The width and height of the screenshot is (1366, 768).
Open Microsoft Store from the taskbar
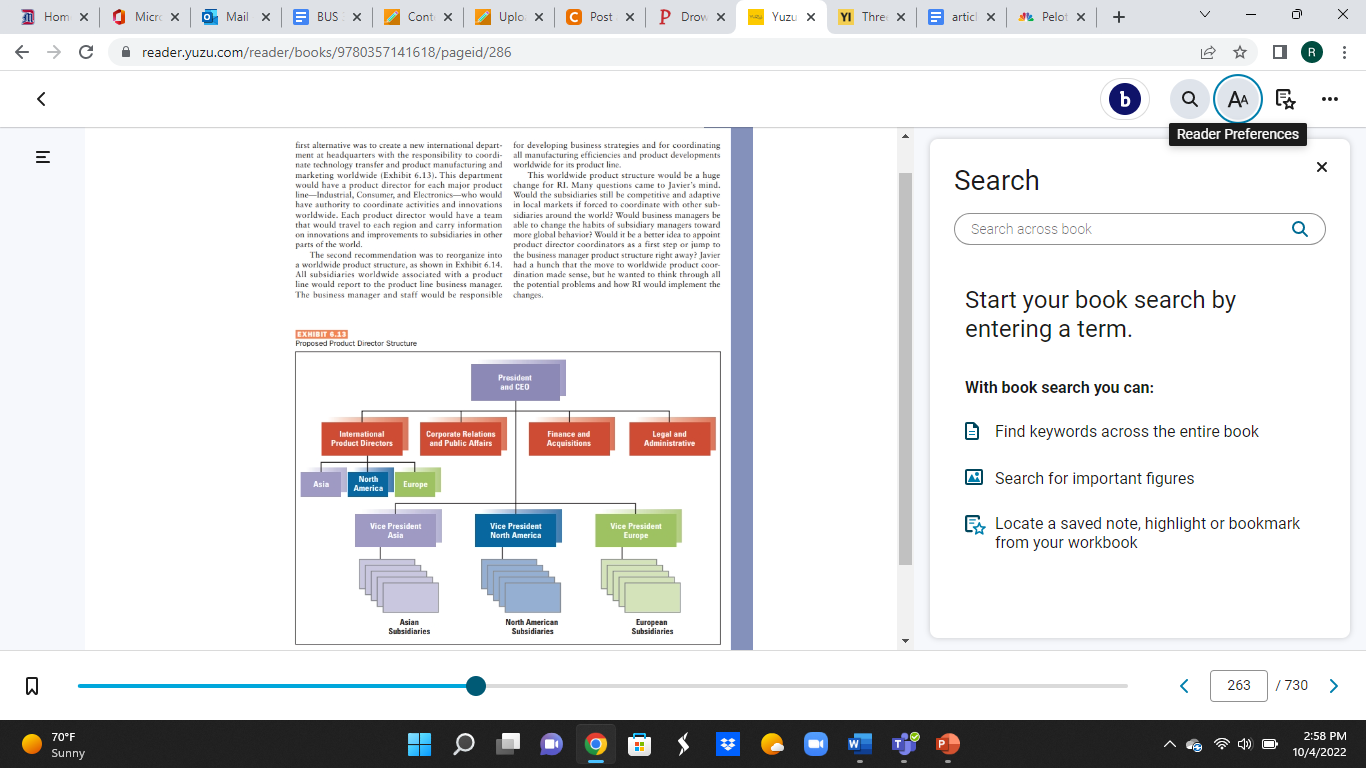[639, 744]
